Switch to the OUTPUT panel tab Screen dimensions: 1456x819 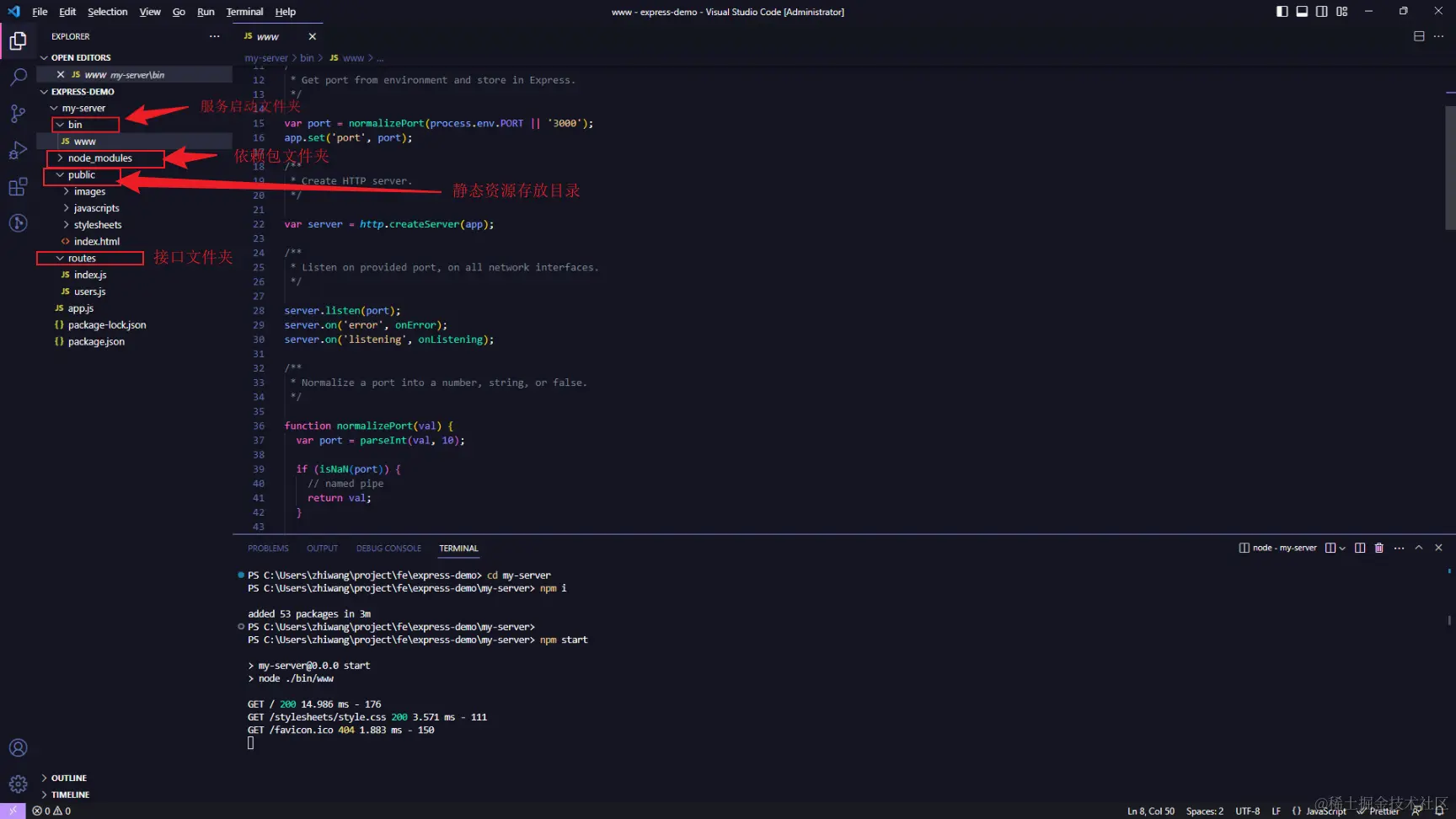point(322,548)
